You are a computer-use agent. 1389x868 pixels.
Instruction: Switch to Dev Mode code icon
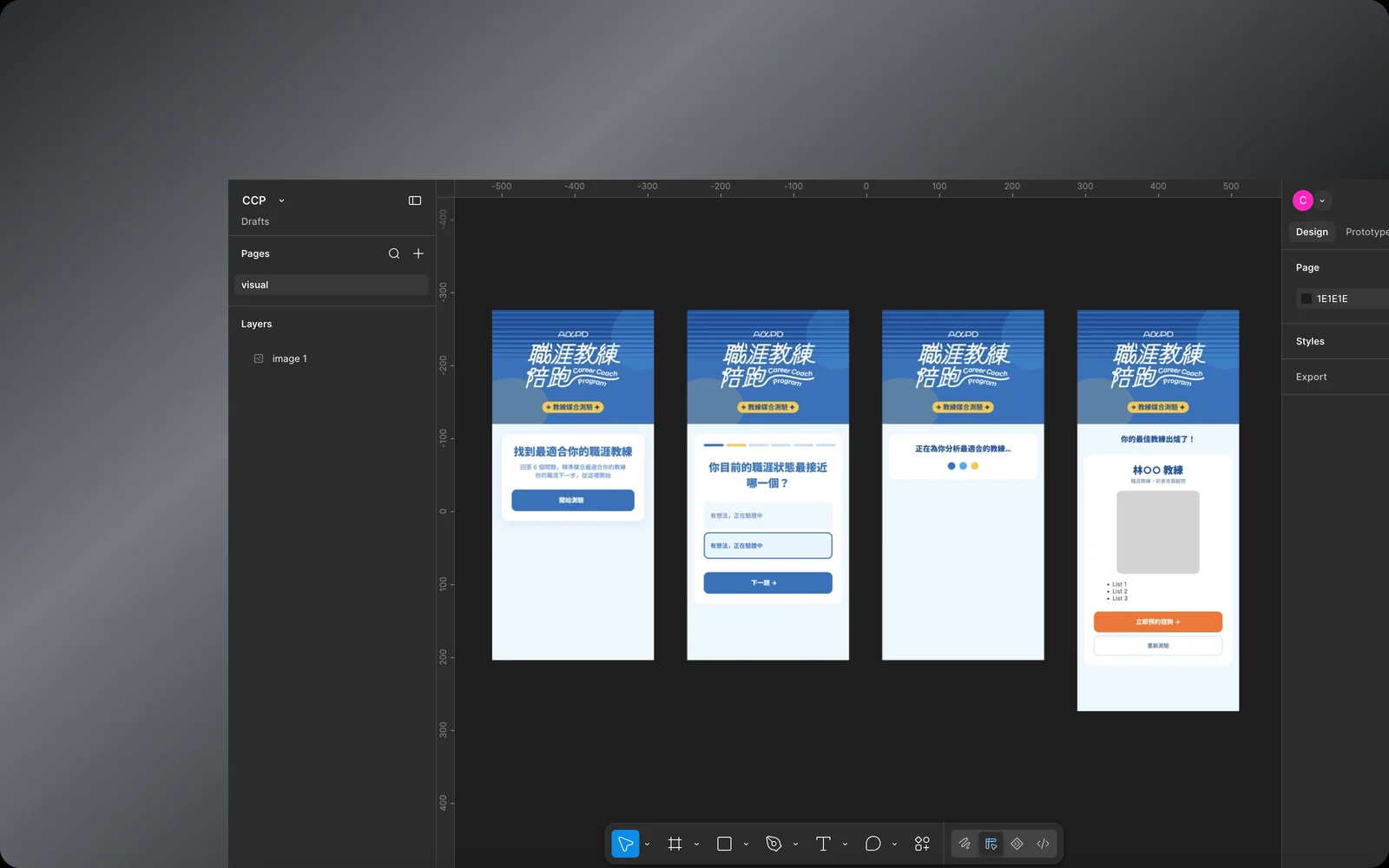coord(1043,844)
